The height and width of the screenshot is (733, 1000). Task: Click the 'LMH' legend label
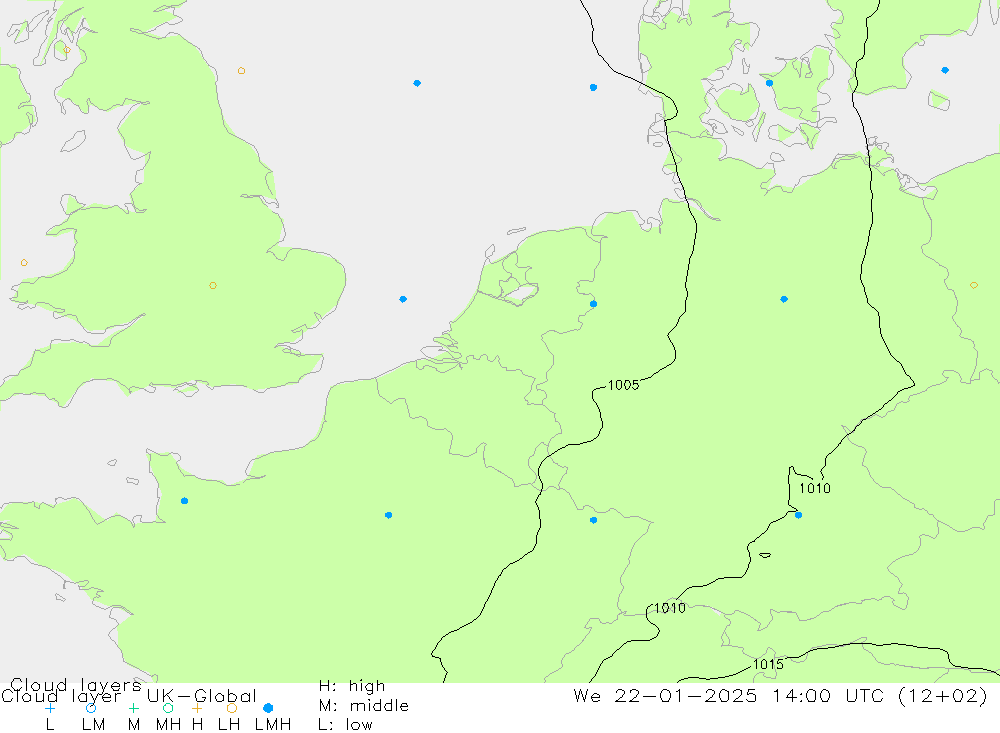tap(273, 725)
